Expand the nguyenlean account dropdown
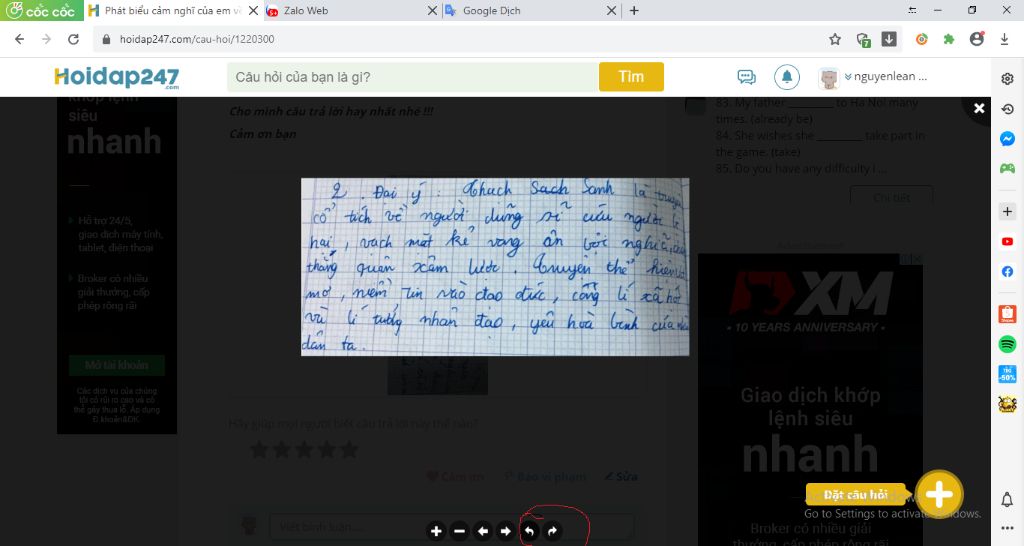The image size is (1024, 546). tap(886, 76)
